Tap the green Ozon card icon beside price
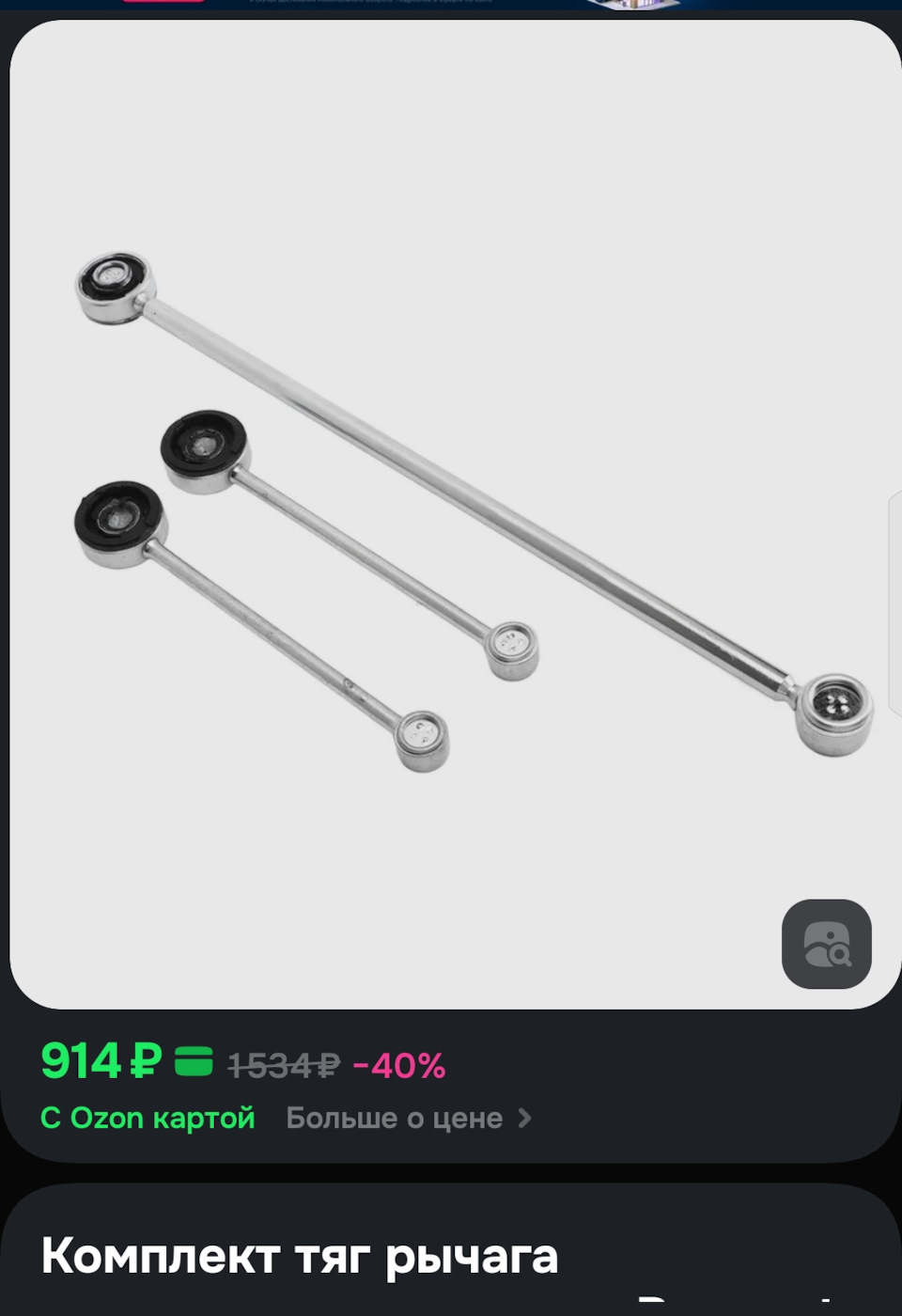 click(x=194, y=1061)
